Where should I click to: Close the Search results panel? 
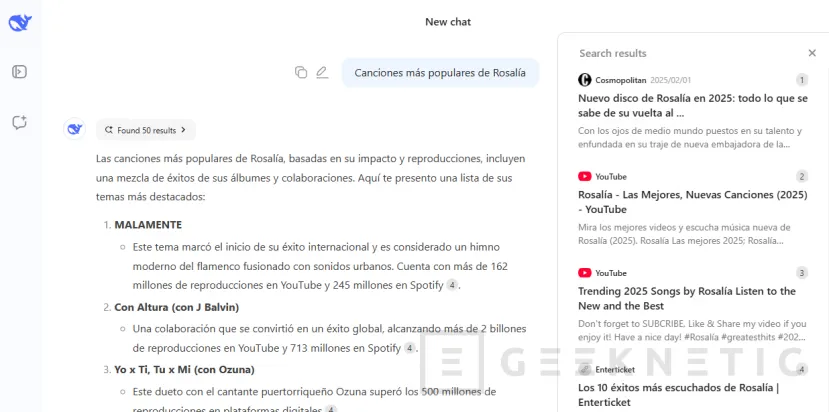point(812,53)
